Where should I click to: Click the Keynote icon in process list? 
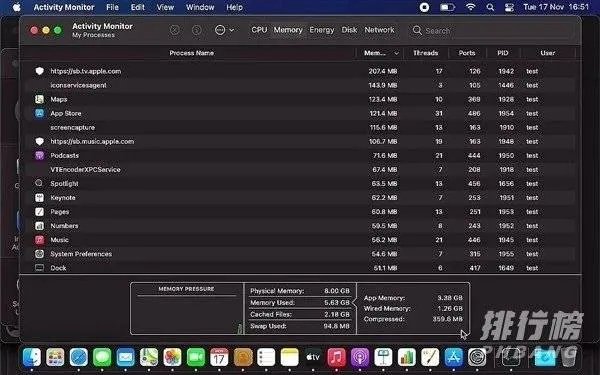(x=39, y=197)
